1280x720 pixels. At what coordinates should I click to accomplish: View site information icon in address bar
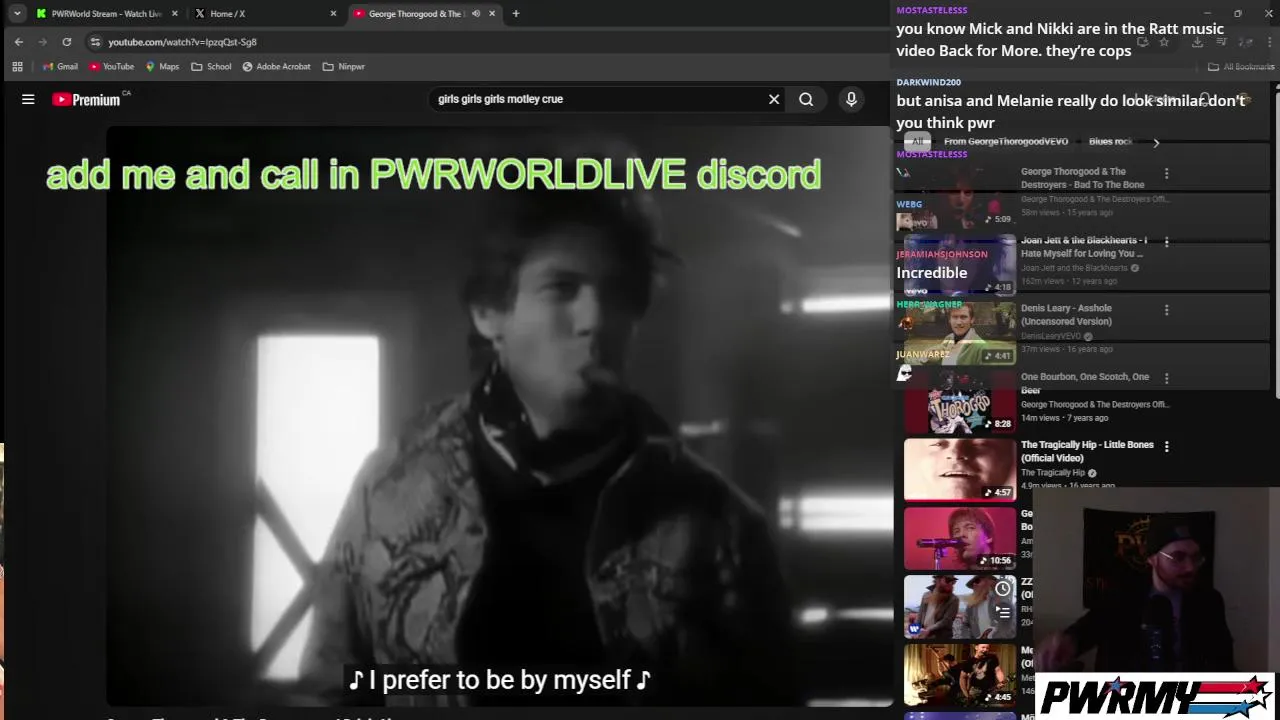(95, 42)
